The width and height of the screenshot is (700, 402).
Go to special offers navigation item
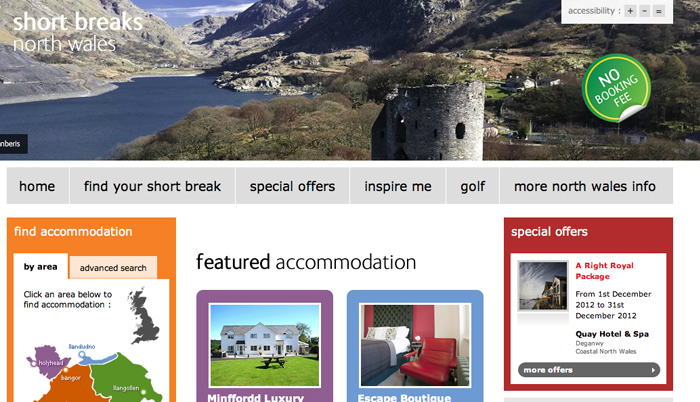click(x=292, y=186)
